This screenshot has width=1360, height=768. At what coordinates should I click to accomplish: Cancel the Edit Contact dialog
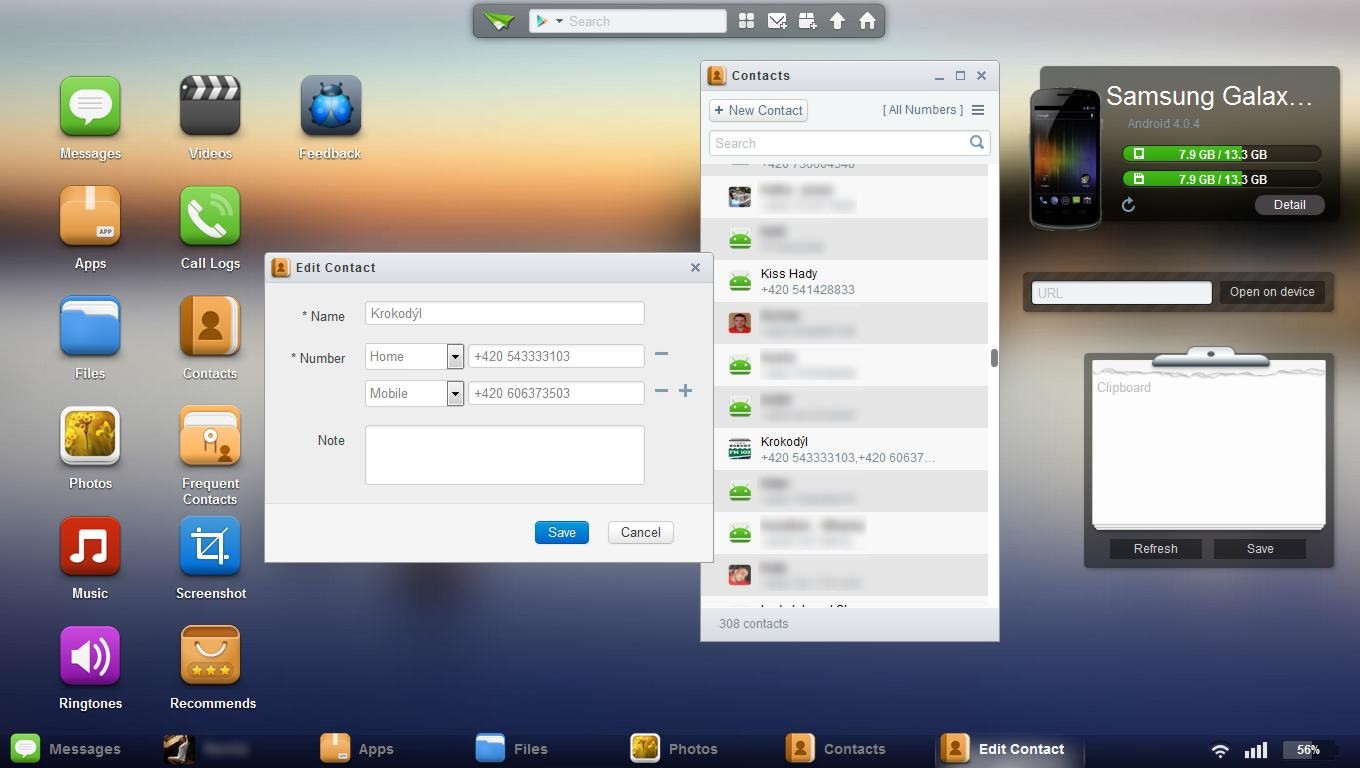coord(640,532)
